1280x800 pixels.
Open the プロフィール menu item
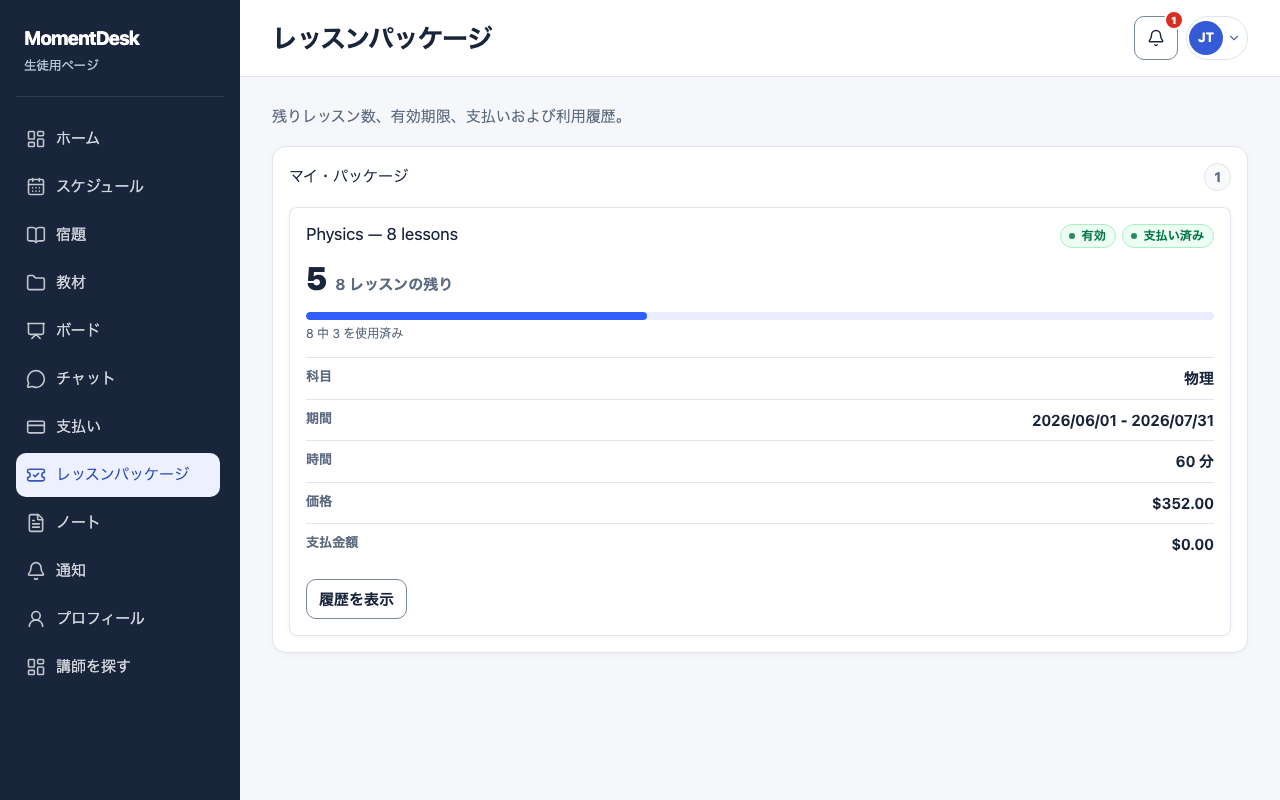[x=118, y=619]
